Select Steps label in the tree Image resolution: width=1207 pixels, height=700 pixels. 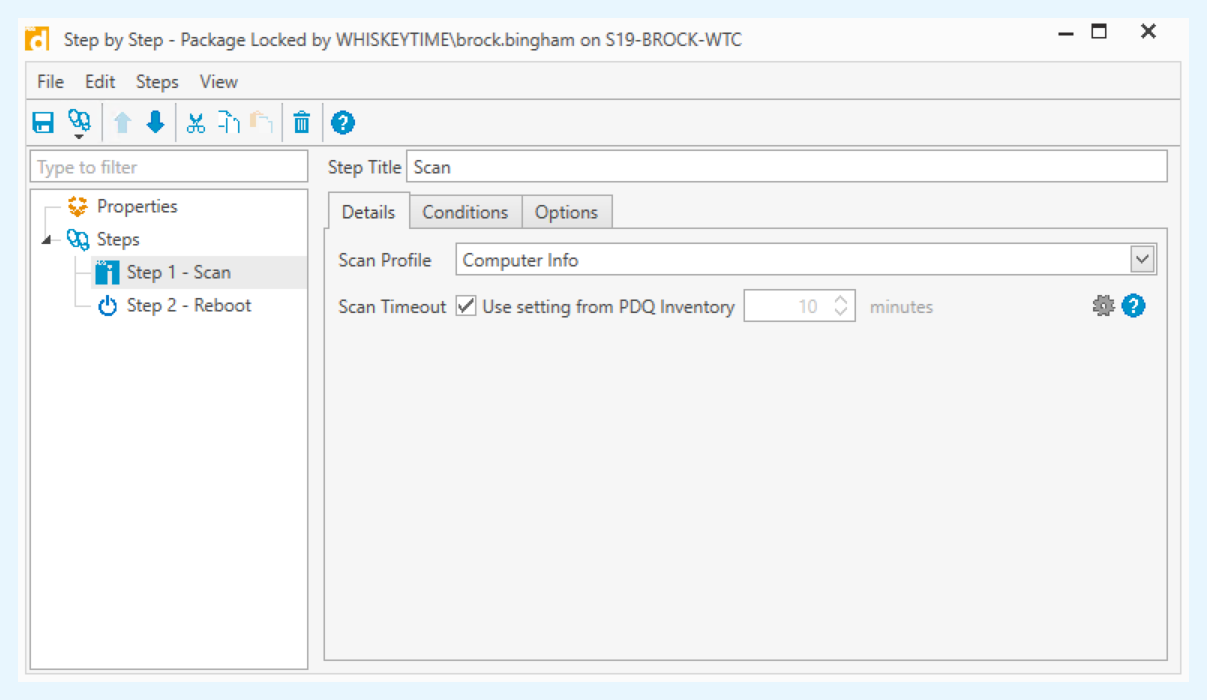click(x=118, y=240)
